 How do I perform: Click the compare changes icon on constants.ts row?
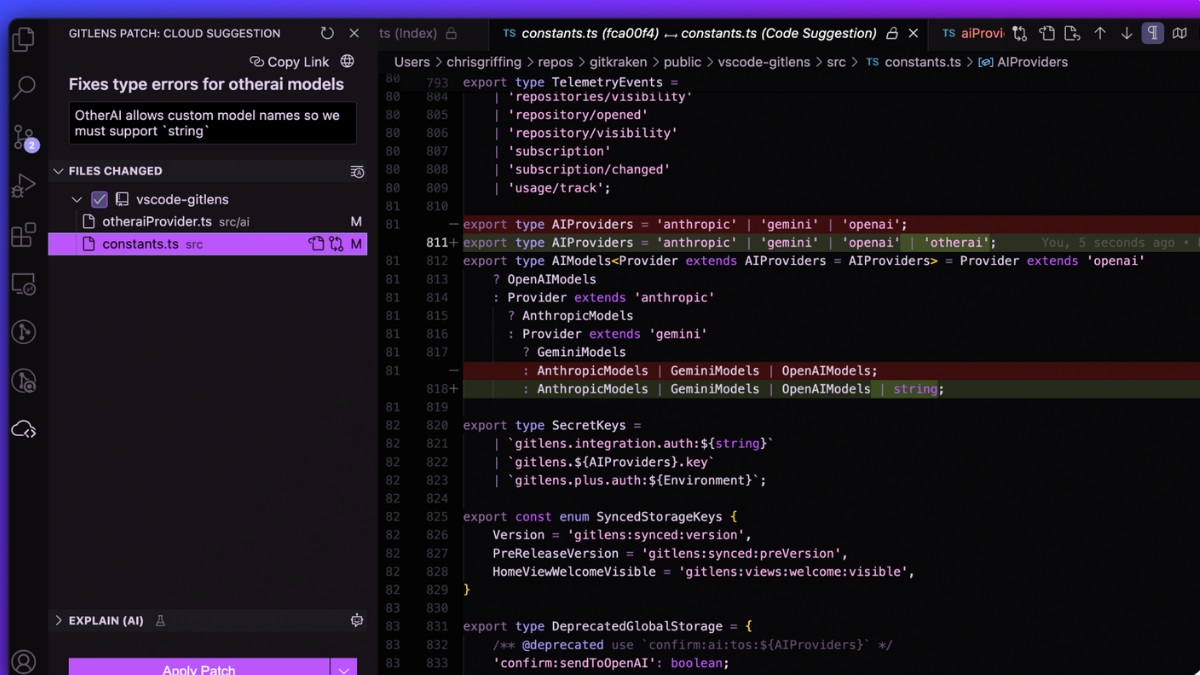coord(336,244)
